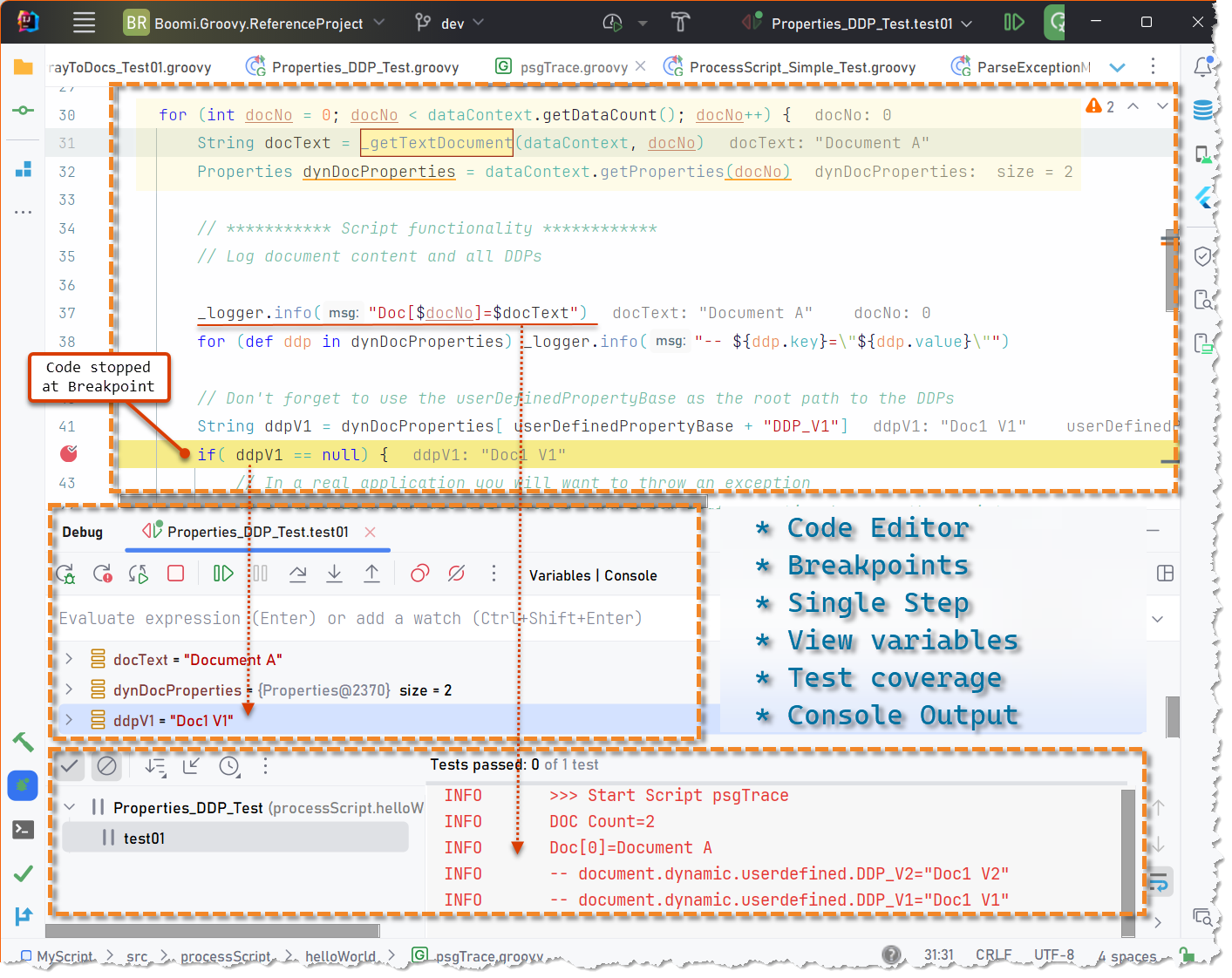Screen dimensions: 1232x978
Task: Rerun failed tests in debug toolbar
Action: tap(103, 574)
